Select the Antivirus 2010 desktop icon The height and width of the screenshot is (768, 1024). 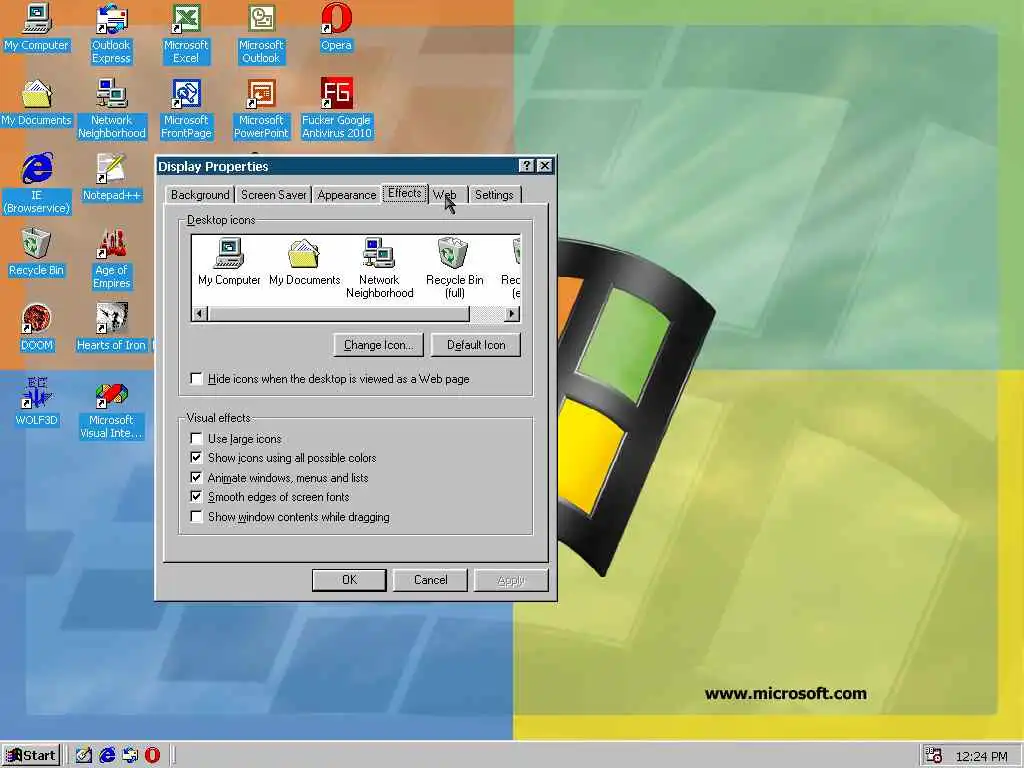coord(336,109)
